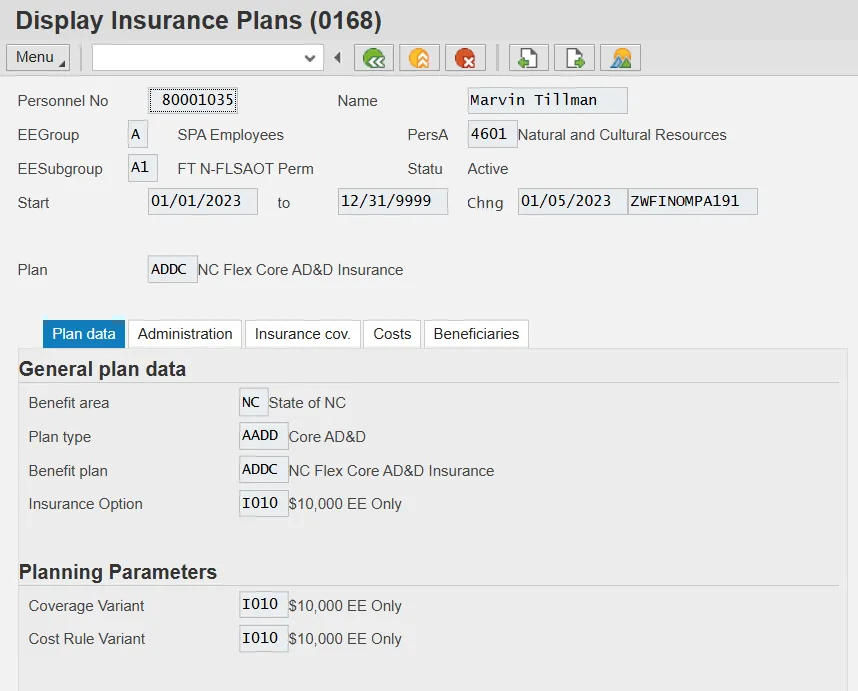Screen dimensions: 858x691
Task: Expand the command field dropdown
Action: pyautogui.click(x=310, y=59)
